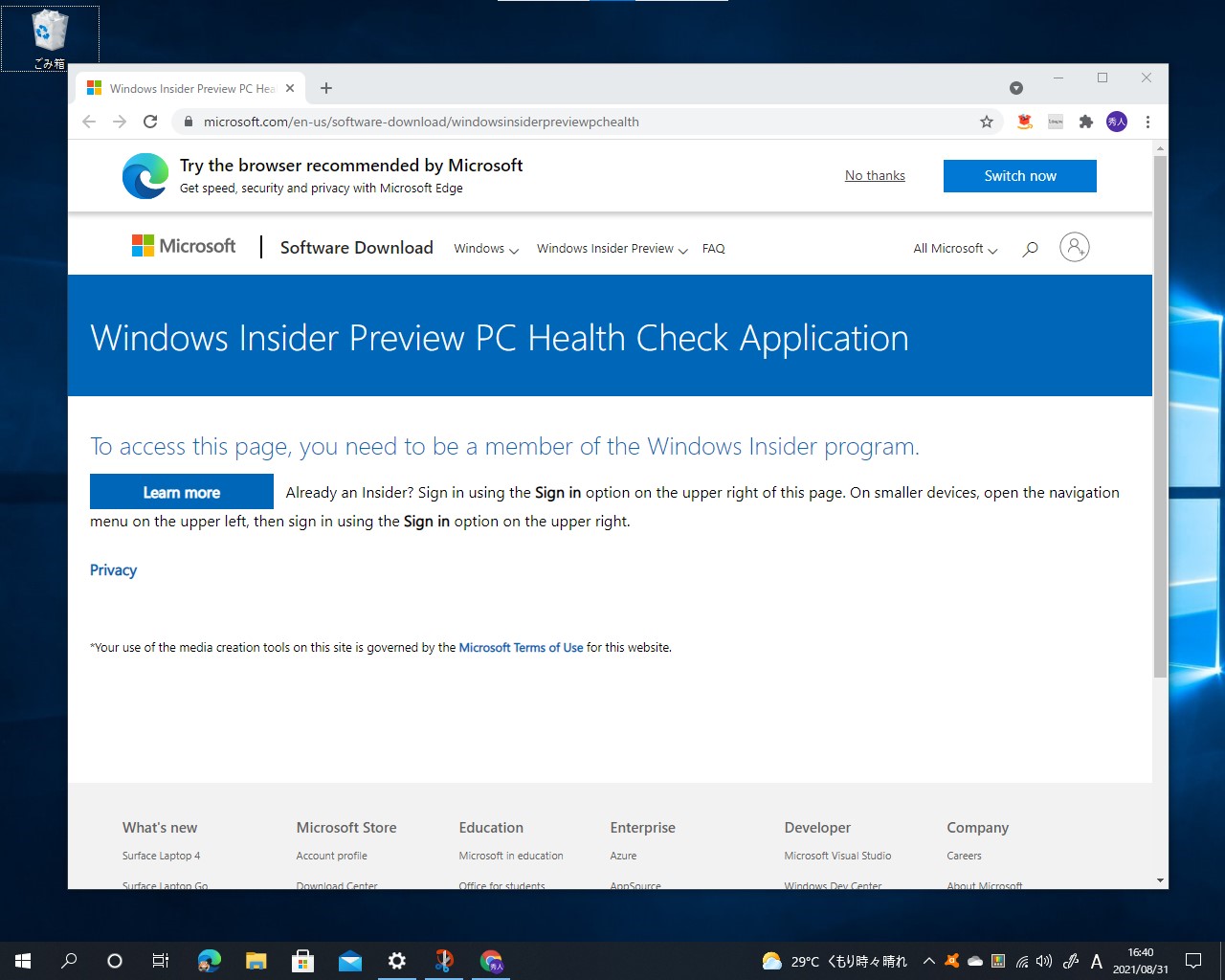
Task: Click the Microsoft logo in the page header
Action: [x=184, y=246]
